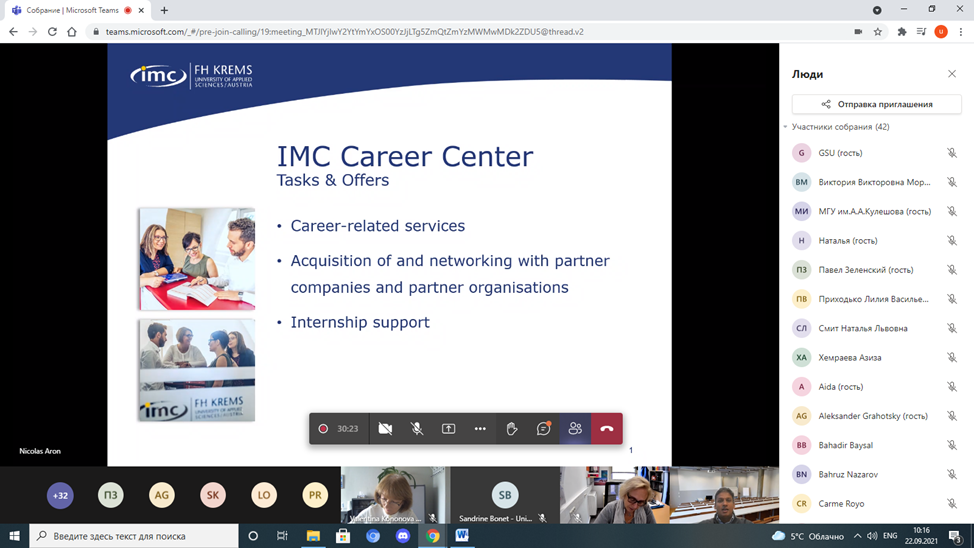Click muted mic icon next to Павел Зеленский
Screen dimensions: 974x548
click(x=952, y=270)
